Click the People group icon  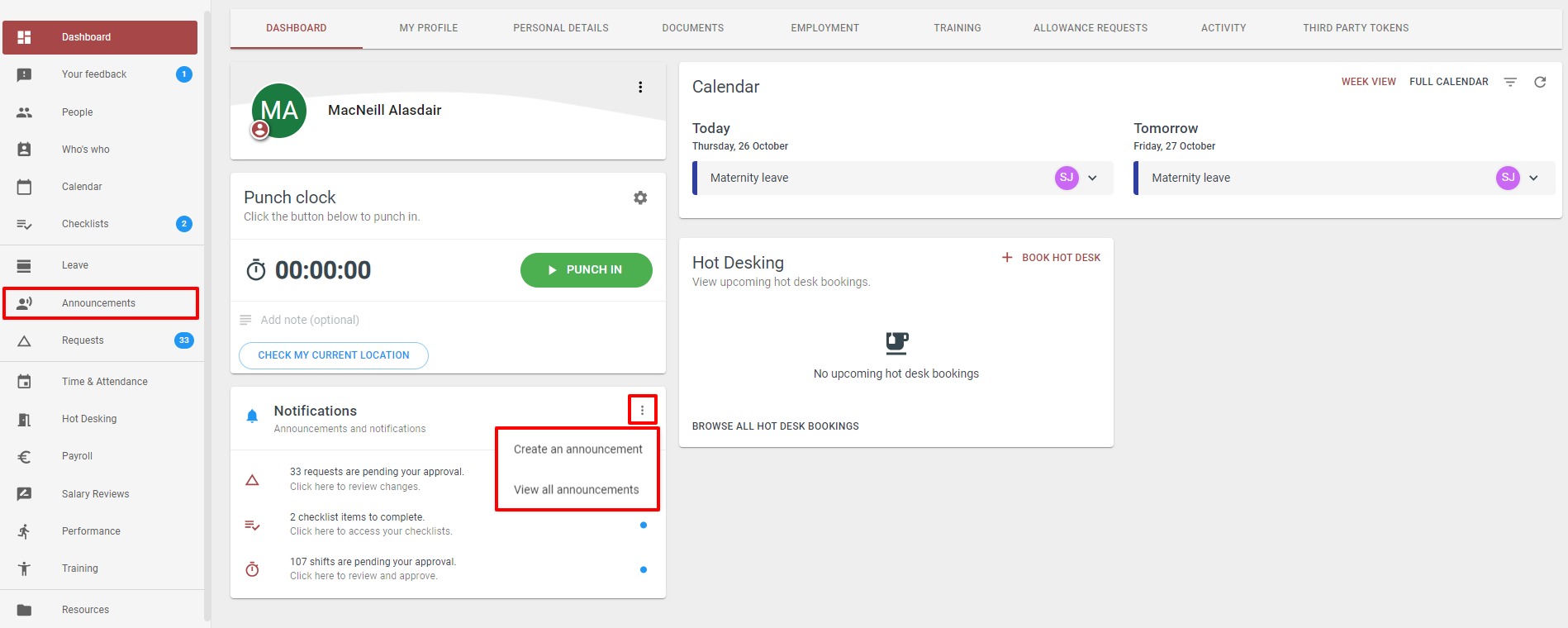point(24,112)
